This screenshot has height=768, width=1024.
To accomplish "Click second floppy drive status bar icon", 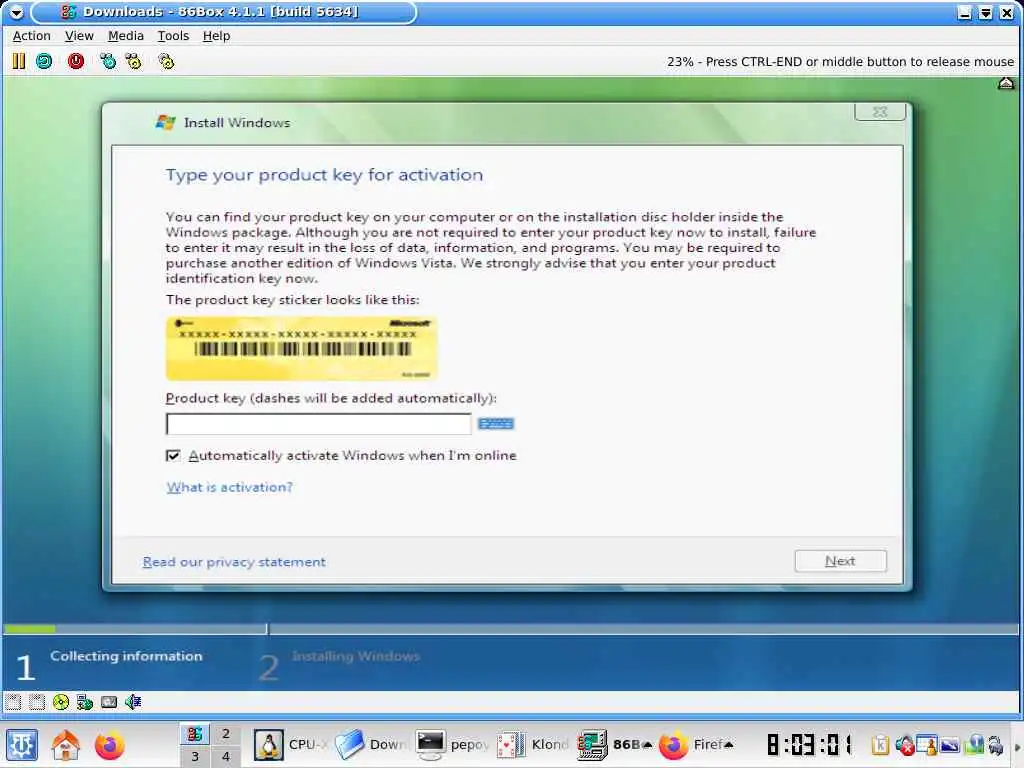I will pyautogui.click(x=37, y=702).
